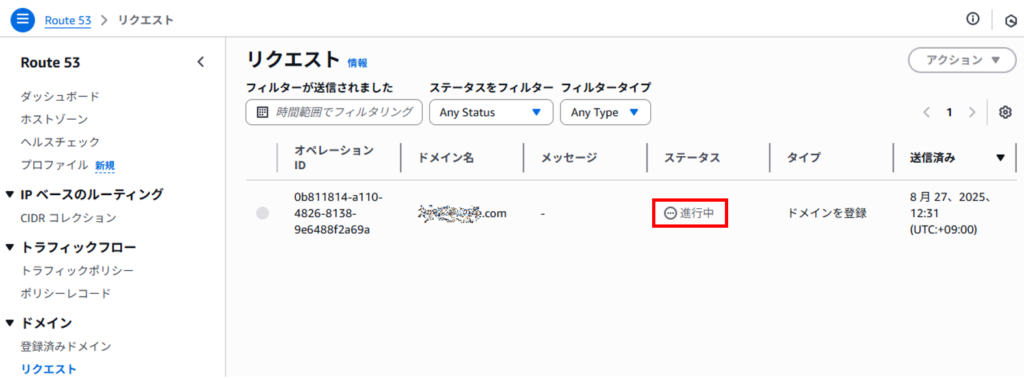1024x378 pixels.
Task: Click the Route 53 sidebar title
Action: tap(50, 62)
